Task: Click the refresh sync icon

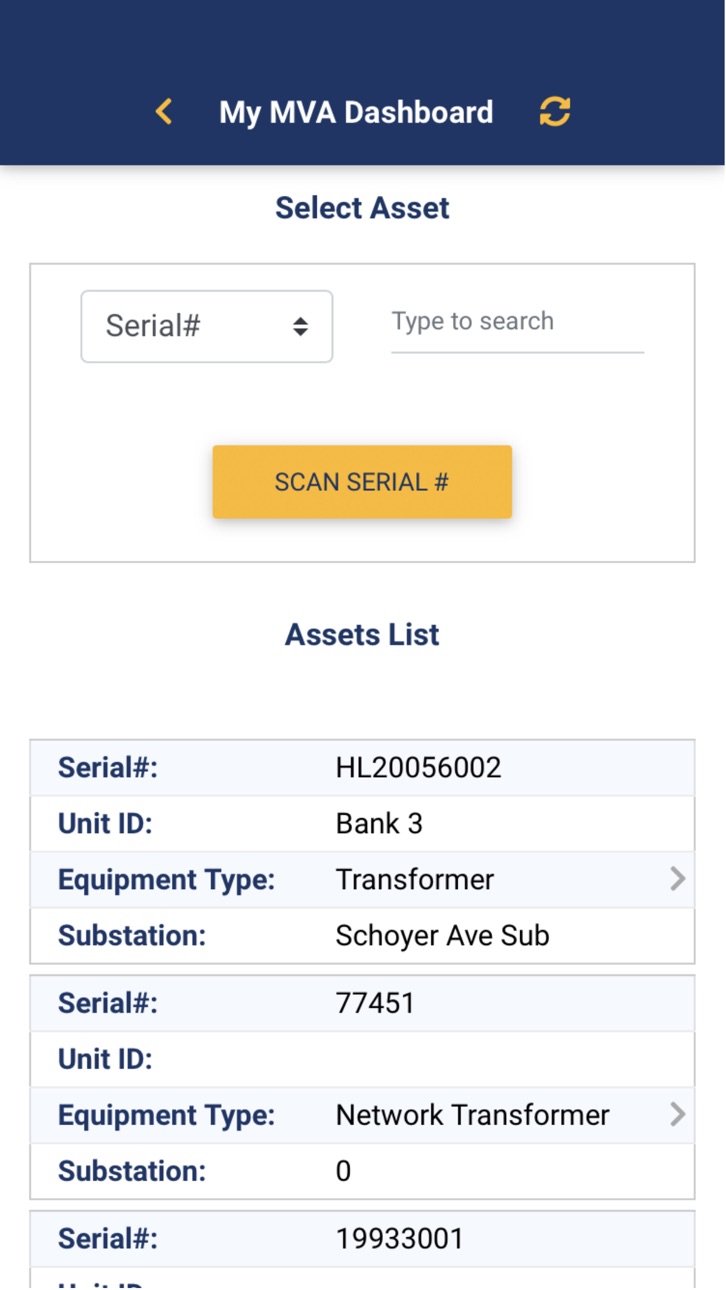Action: click(x=555, y=111)
